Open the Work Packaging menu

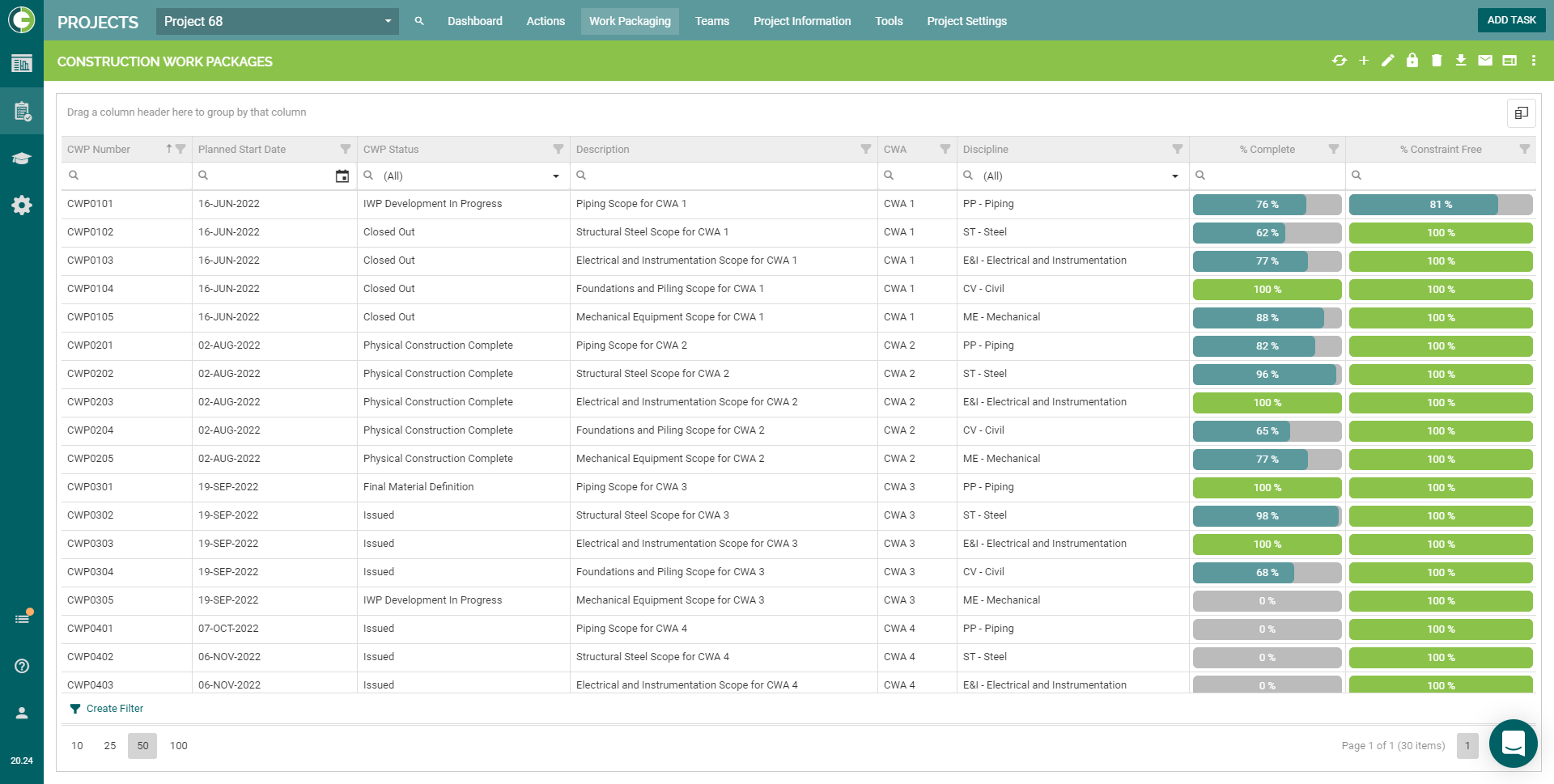coord(630,21)
